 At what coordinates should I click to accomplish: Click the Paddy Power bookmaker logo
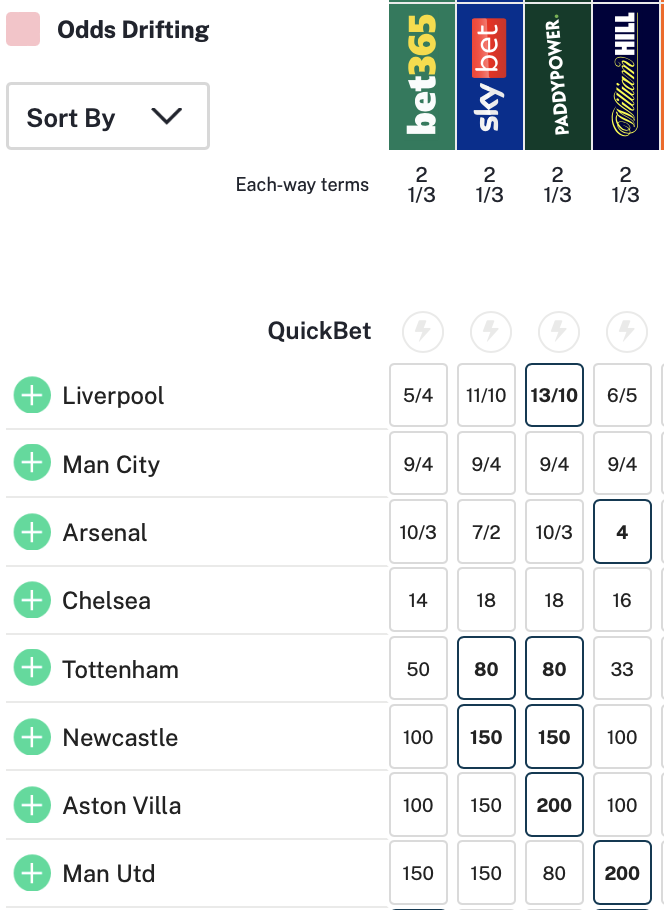pyautogui.click(x=558, y=75)
